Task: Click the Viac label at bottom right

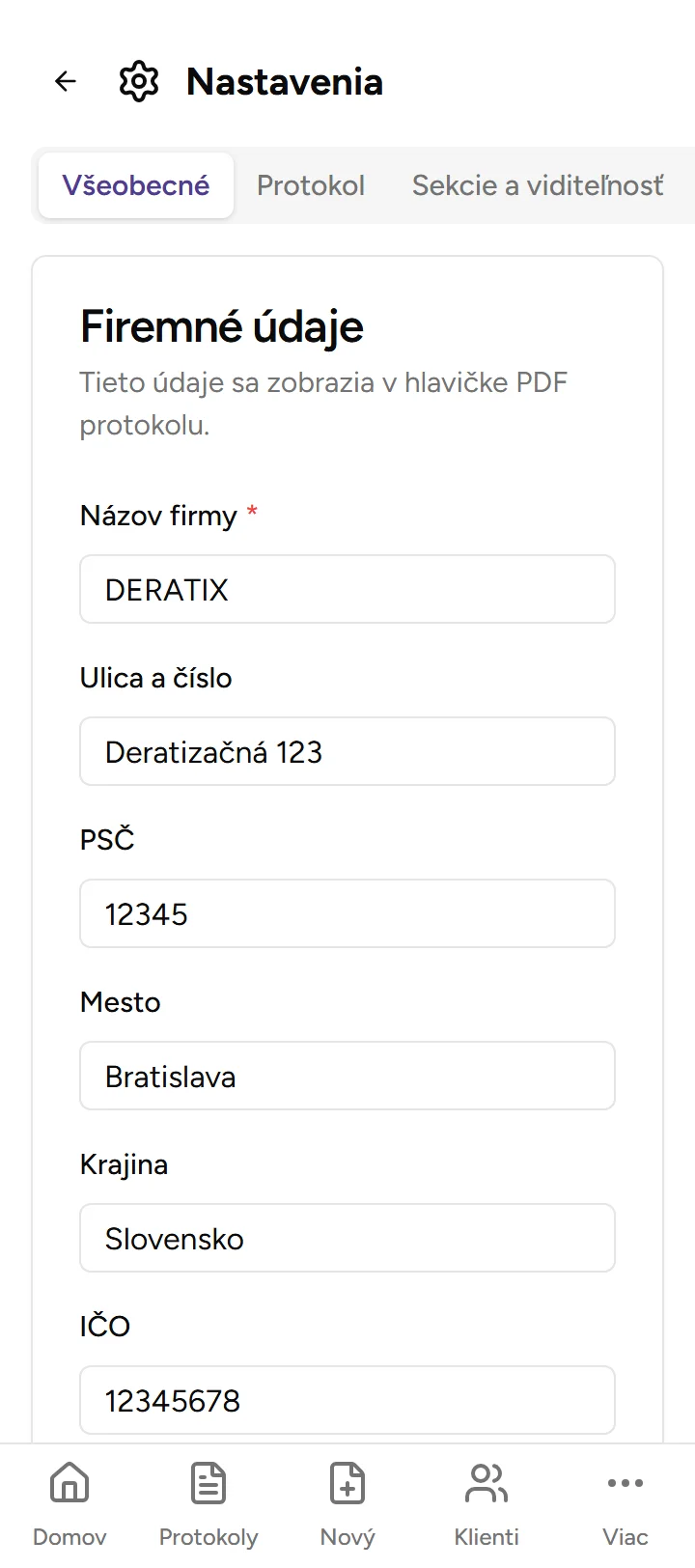Action: [625, 1537]
